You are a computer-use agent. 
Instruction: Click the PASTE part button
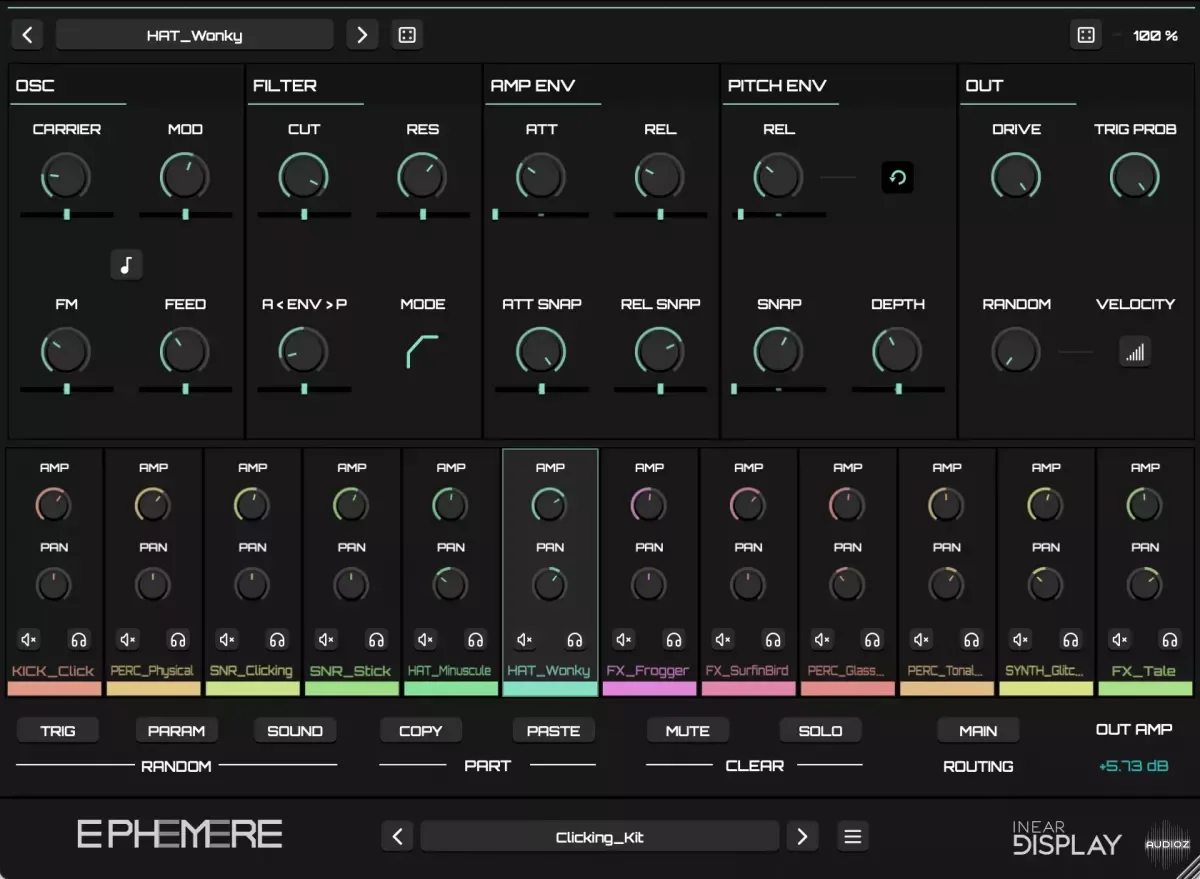point(554,731)
